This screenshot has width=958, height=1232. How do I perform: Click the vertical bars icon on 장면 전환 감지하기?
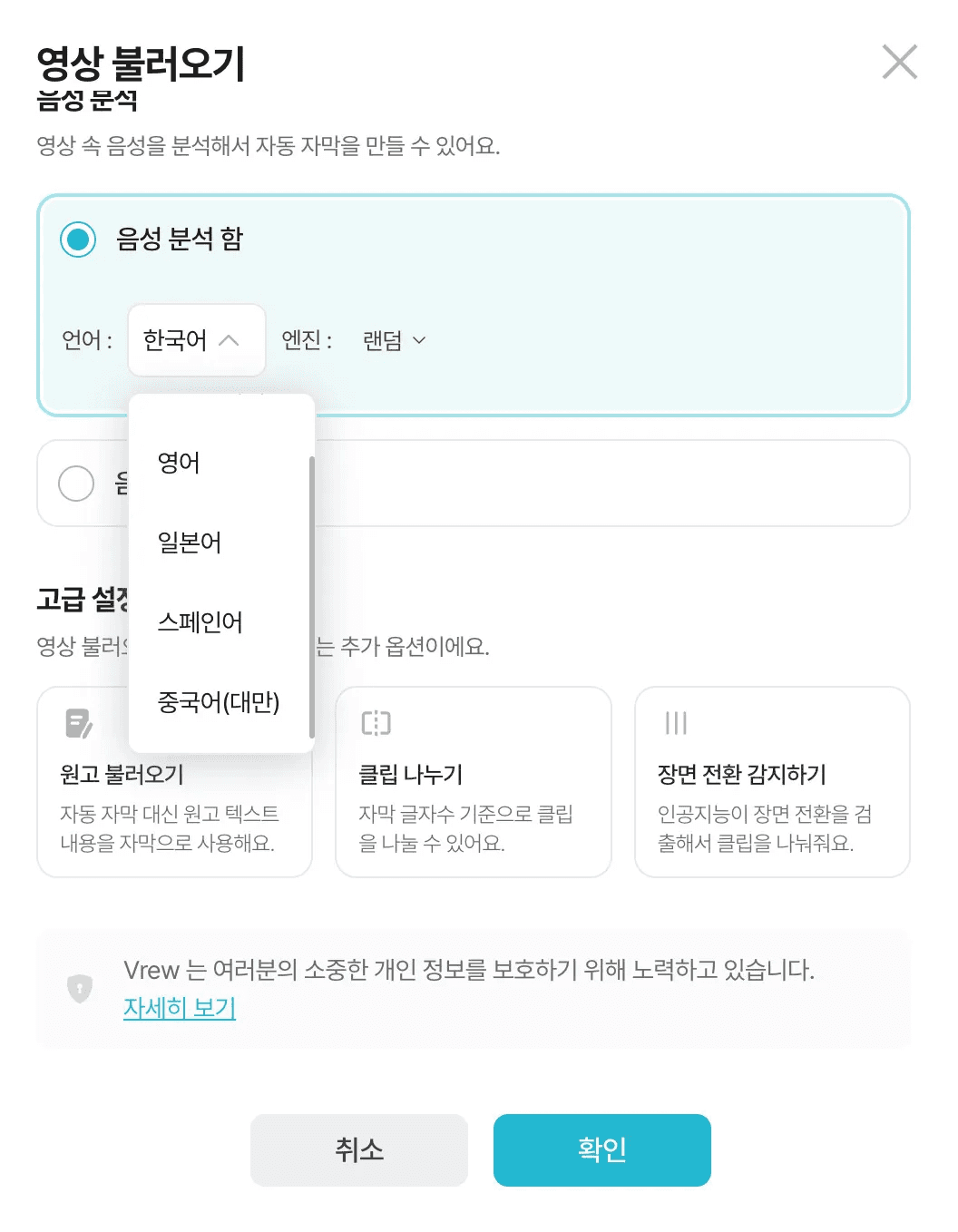[674, 723]
